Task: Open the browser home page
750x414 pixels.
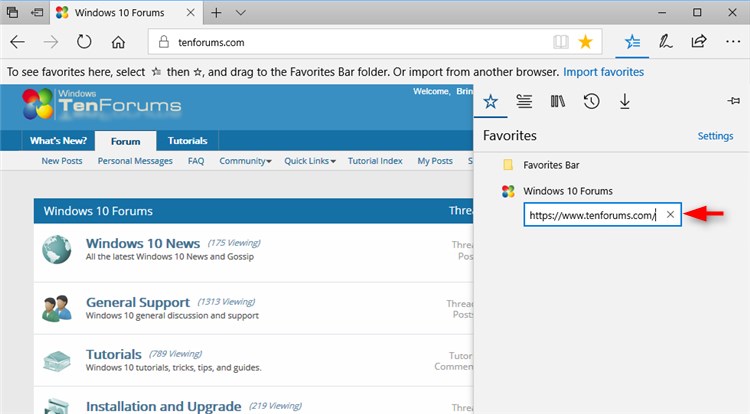Action: 118,42
